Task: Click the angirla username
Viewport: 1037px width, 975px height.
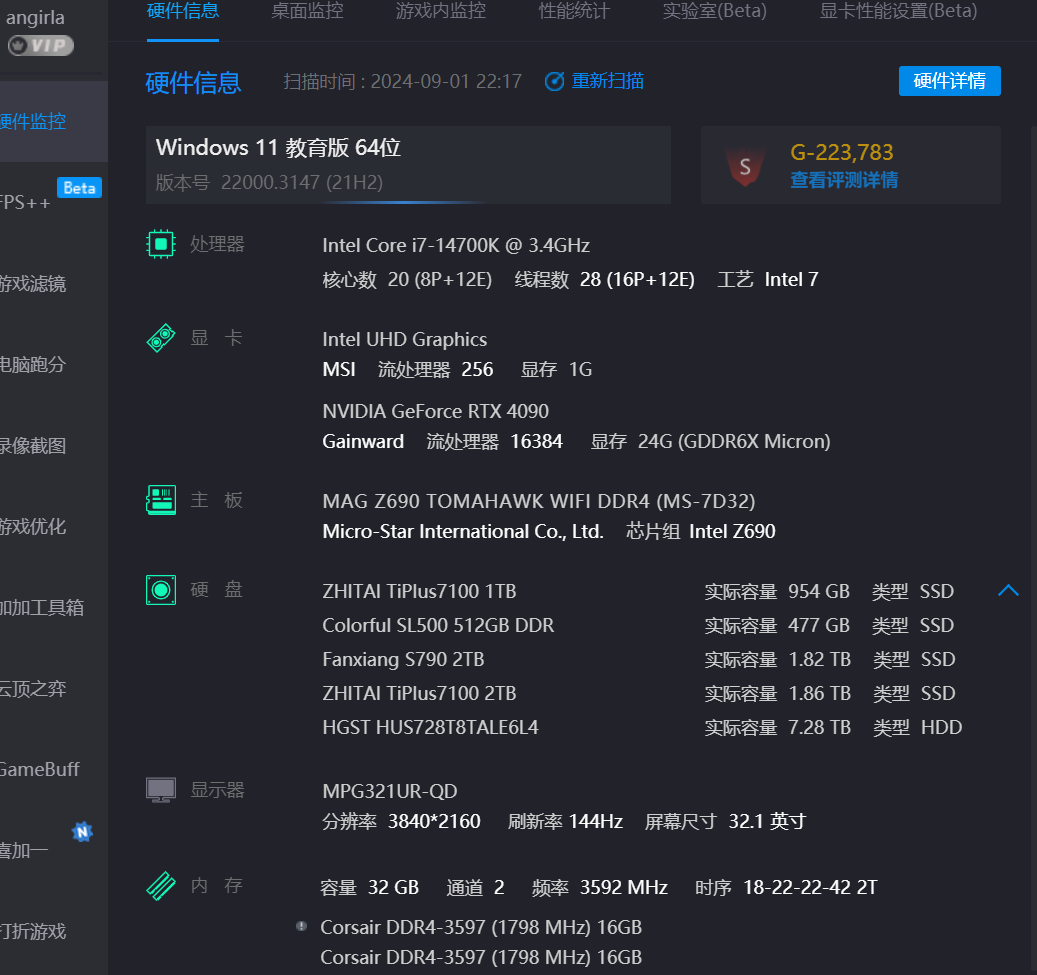Action: [35, 17]
